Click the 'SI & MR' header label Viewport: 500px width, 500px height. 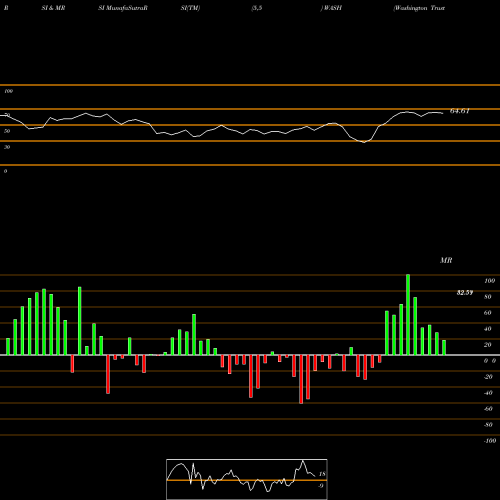53,8
